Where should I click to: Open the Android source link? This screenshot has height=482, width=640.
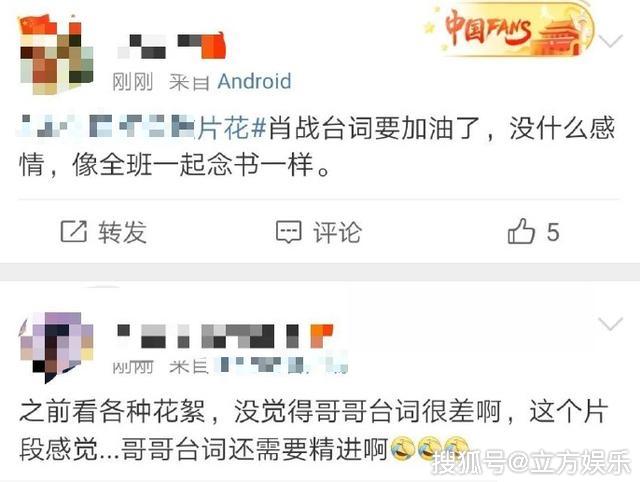254,81
